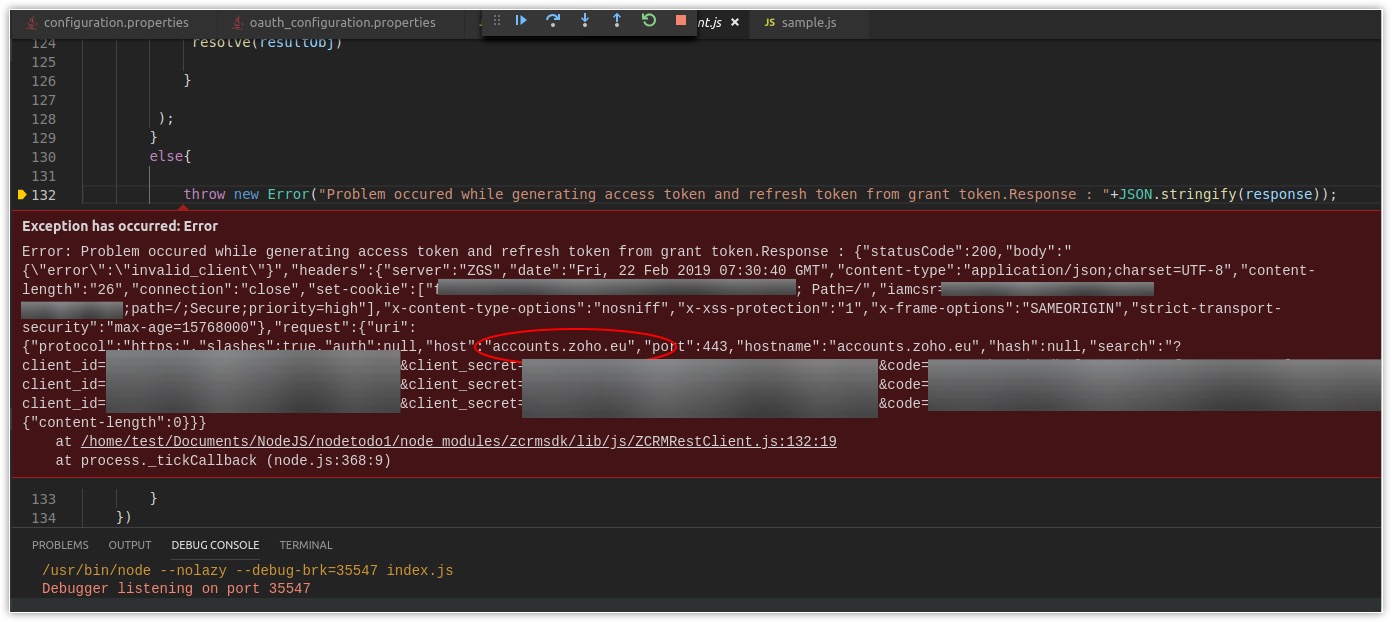The height and width of the screenshot is (622, 1392).
Task: Open the ZCRMRestClient.js:132:19 stack trace link
Action: tap(458, 441)
